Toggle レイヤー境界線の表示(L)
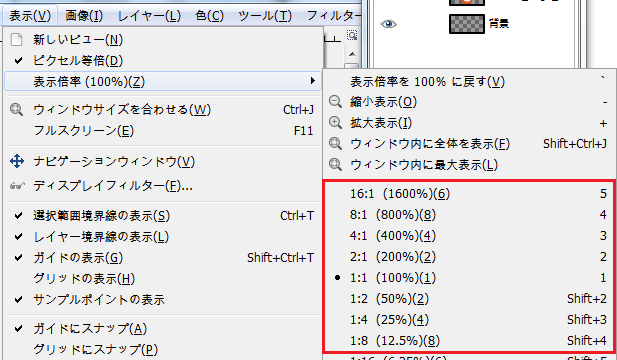The image size is (617, 360). [x=163, y=236]
